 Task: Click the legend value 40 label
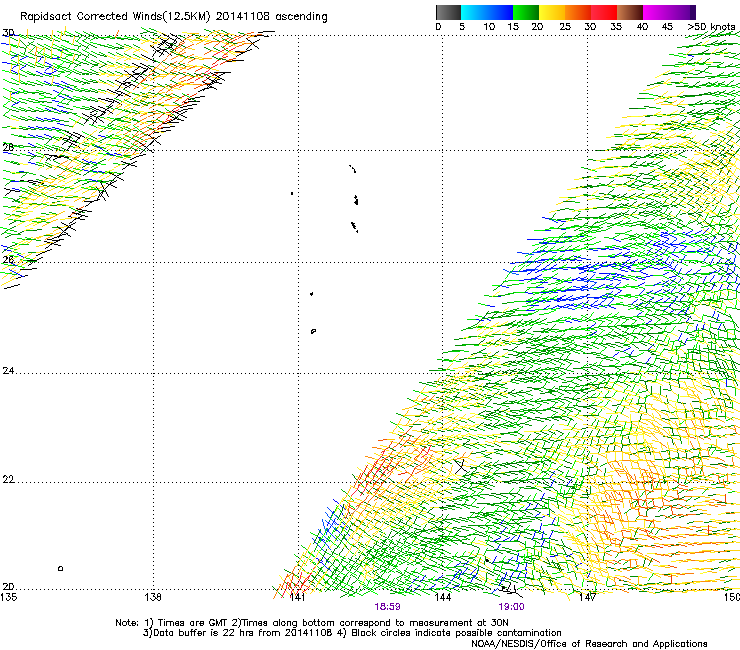tap(642, 26)
